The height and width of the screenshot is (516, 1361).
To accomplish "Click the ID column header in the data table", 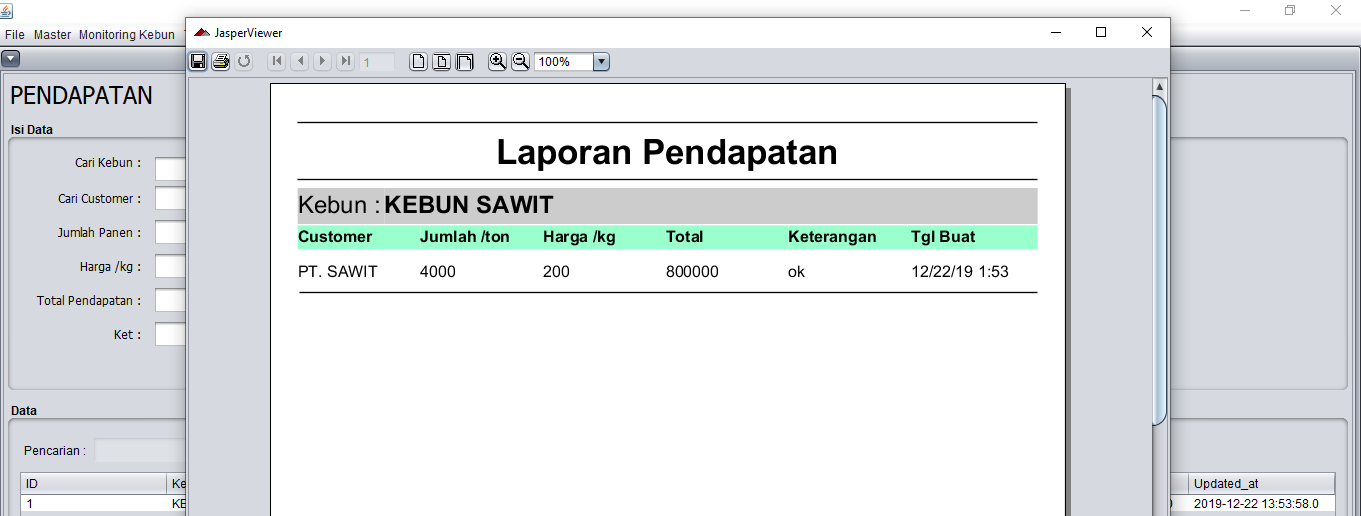I will 94,484.
